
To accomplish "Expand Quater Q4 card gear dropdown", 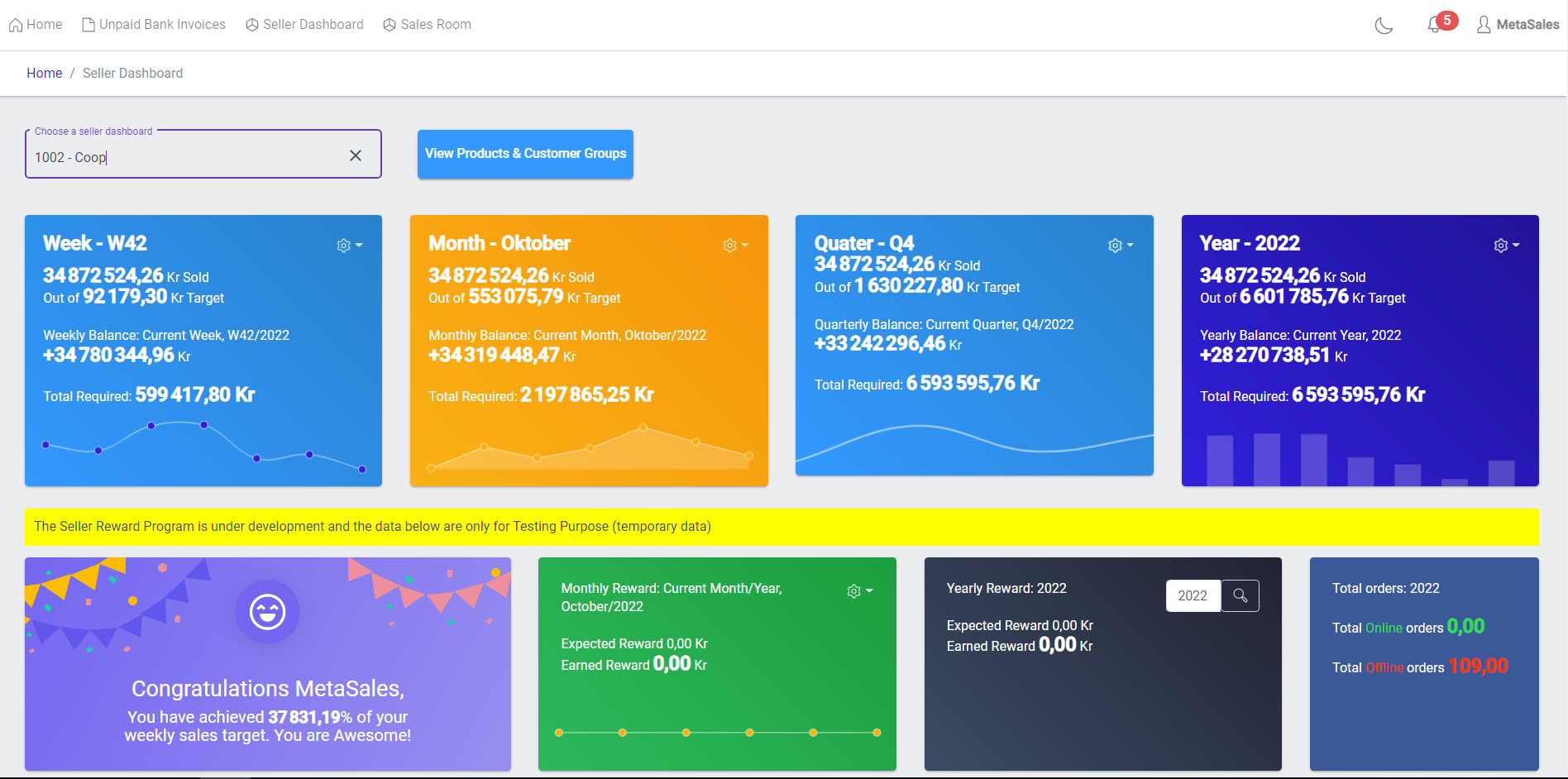I will point(1120,246).
